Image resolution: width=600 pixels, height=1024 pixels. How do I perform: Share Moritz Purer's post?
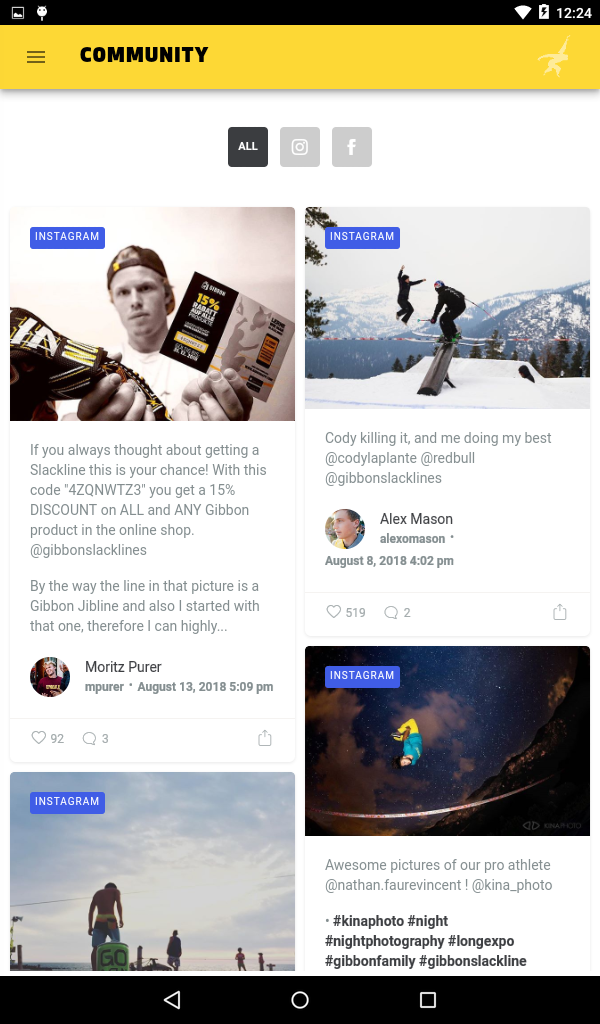tap(264, 738)
